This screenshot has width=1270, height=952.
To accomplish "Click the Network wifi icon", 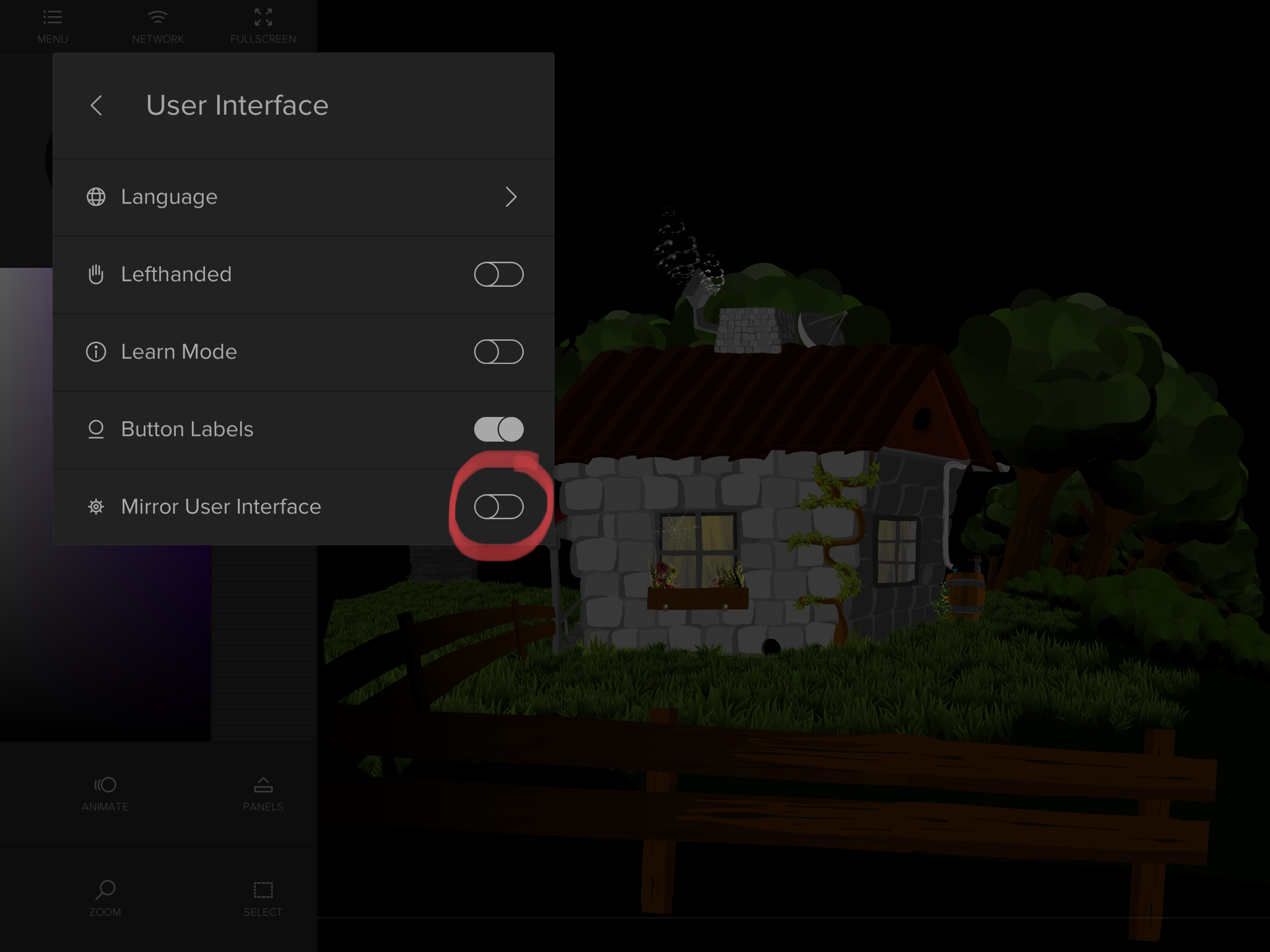I will [x=157, y=18].
